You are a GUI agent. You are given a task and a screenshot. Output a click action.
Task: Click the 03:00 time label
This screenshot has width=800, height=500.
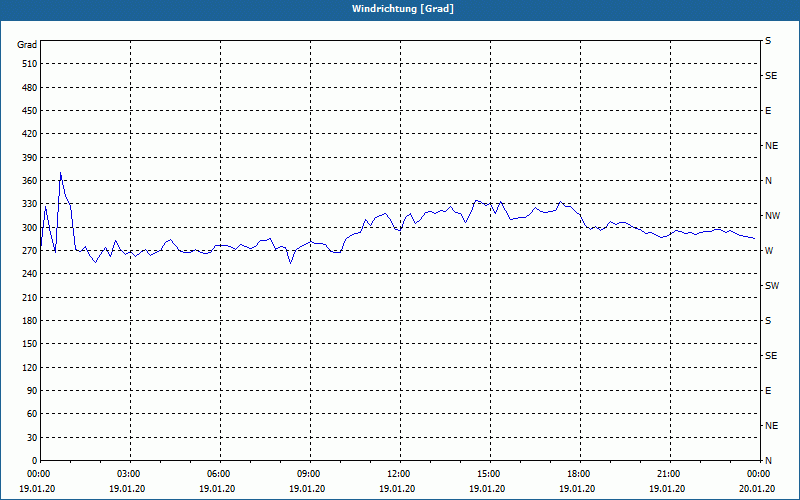(128, 474)
